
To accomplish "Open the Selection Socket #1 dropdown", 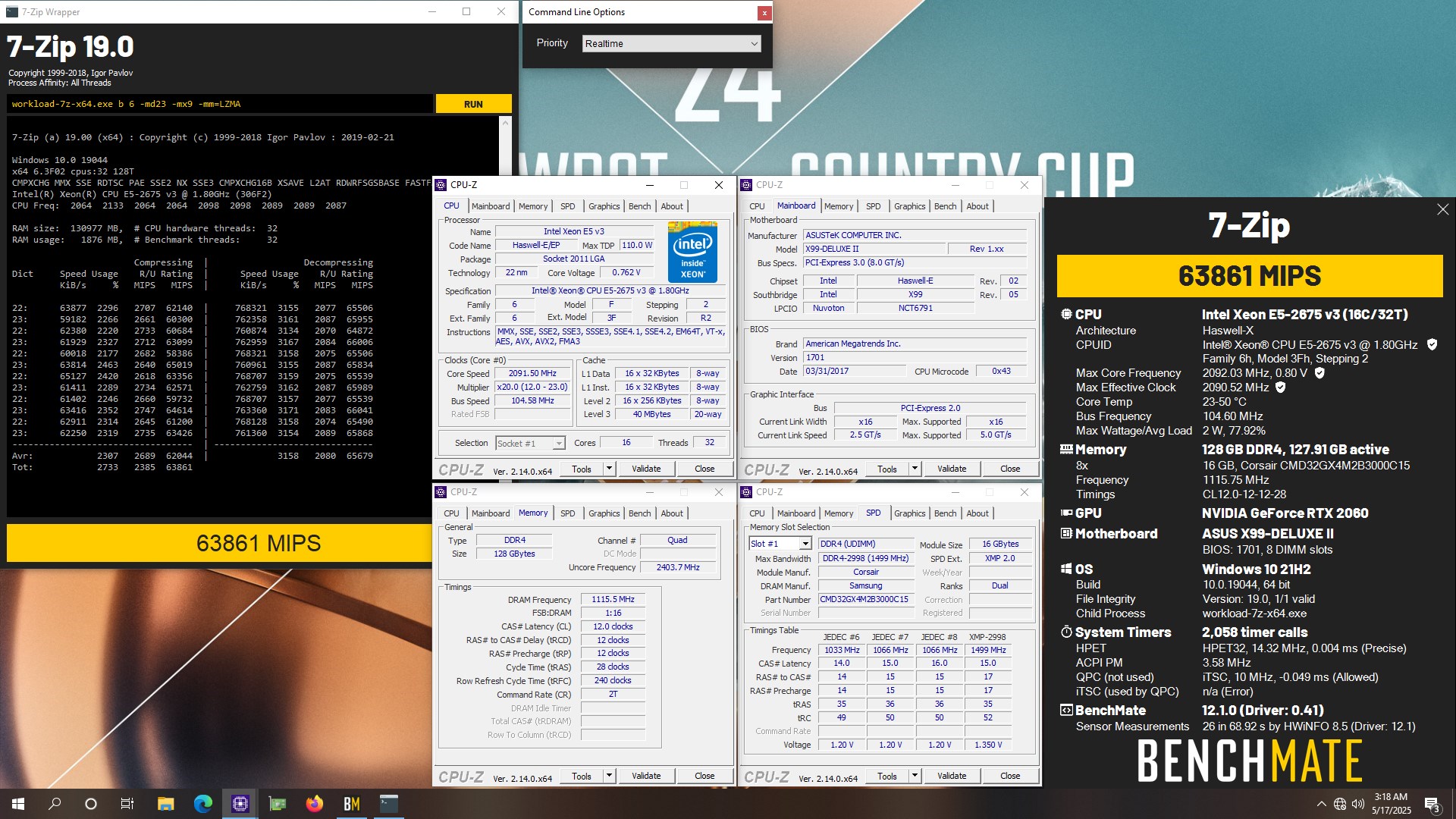I will (x=530, y=443).
